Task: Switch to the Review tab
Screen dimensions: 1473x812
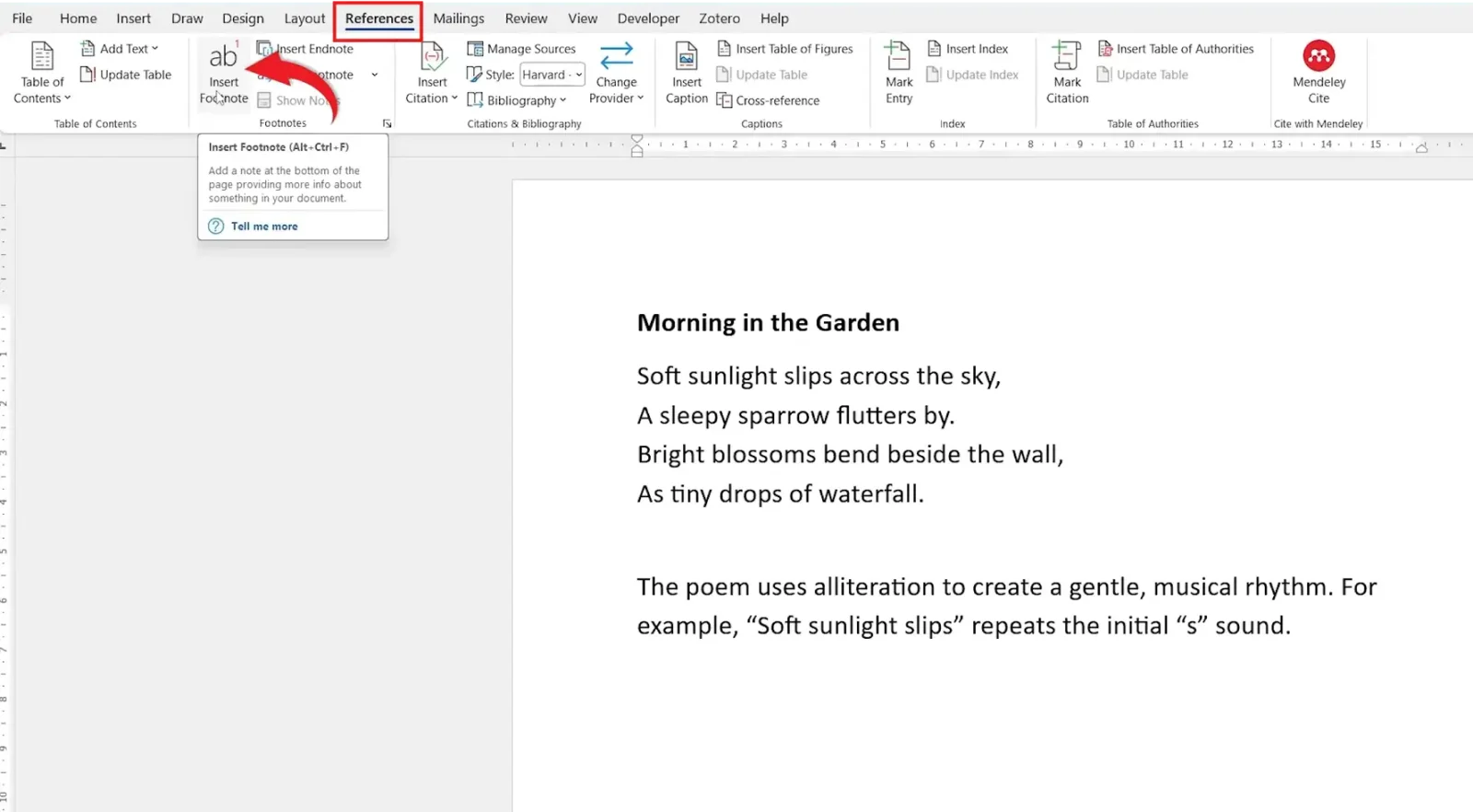Action: coord(526,18)
